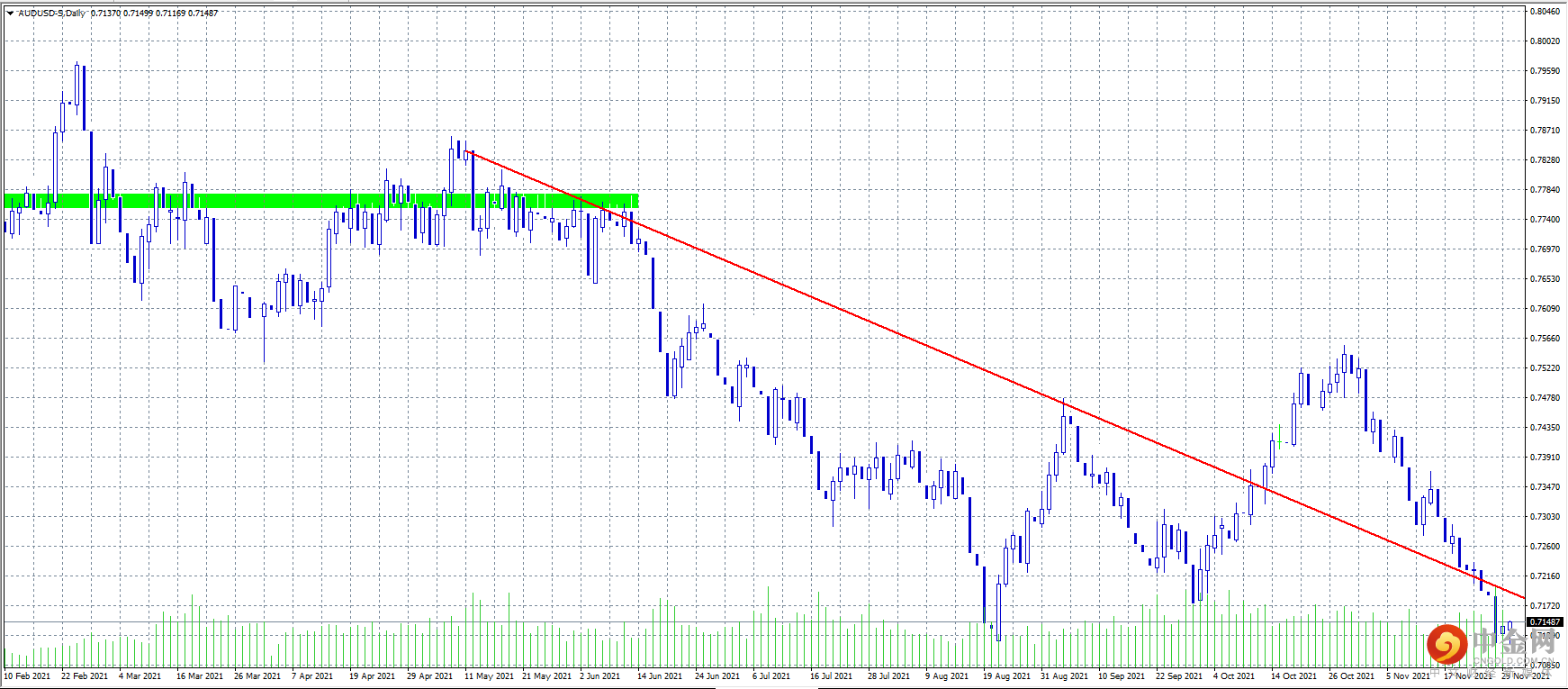Click the 0.77400 price axis label
Screen dimensions: 1568x689
(x=1545, y=220)
